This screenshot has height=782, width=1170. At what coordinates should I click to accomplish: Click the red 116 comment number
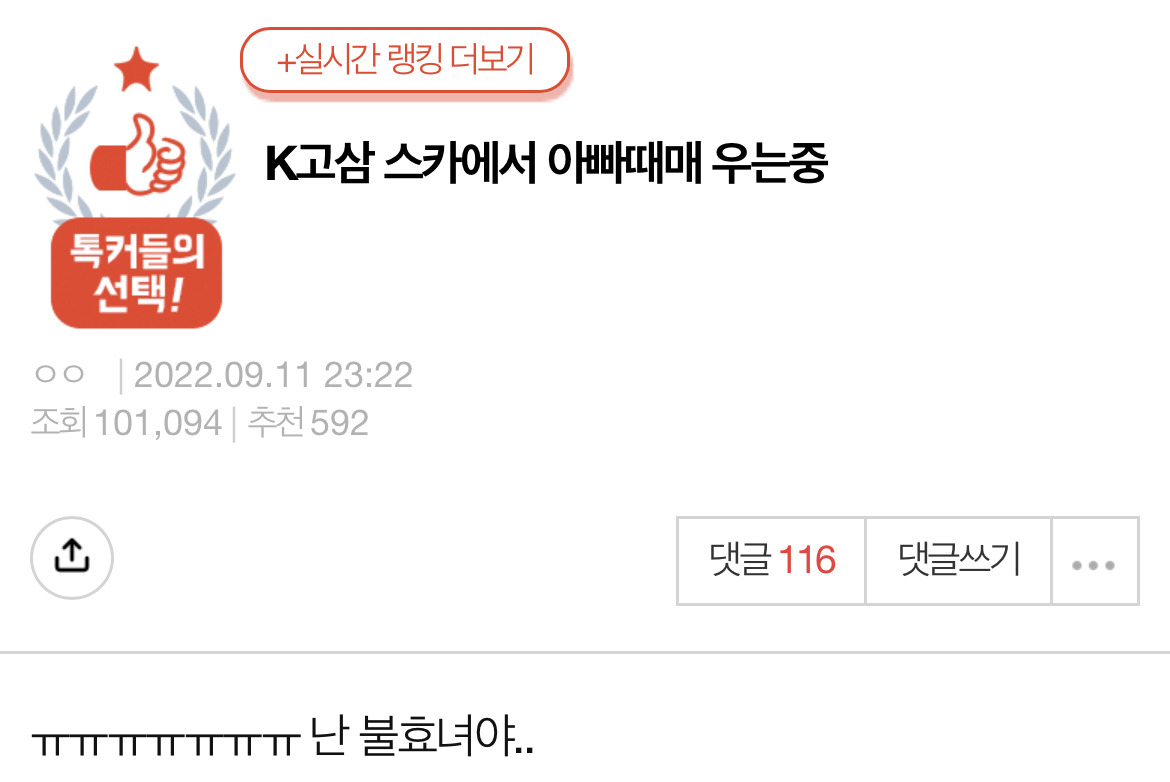point(807,560)
